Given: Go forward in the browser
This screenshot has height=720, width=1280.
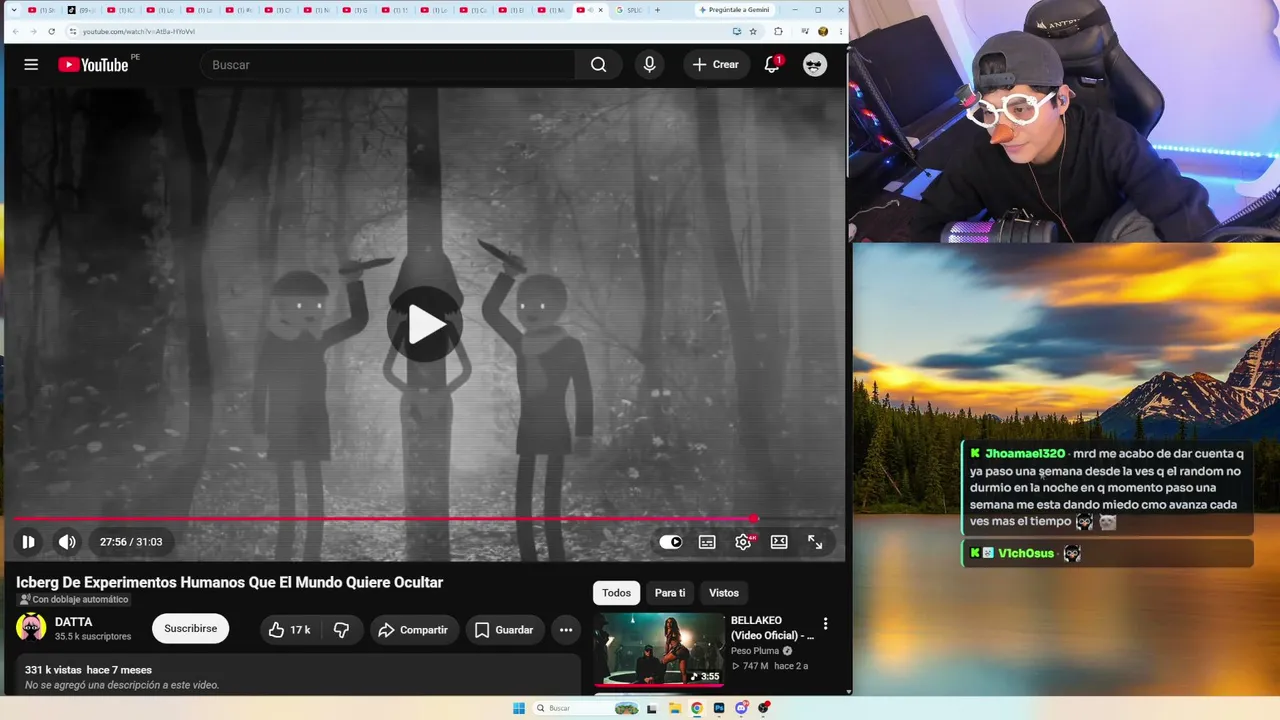Looking at the screenshot, I should tap(33, 31).
